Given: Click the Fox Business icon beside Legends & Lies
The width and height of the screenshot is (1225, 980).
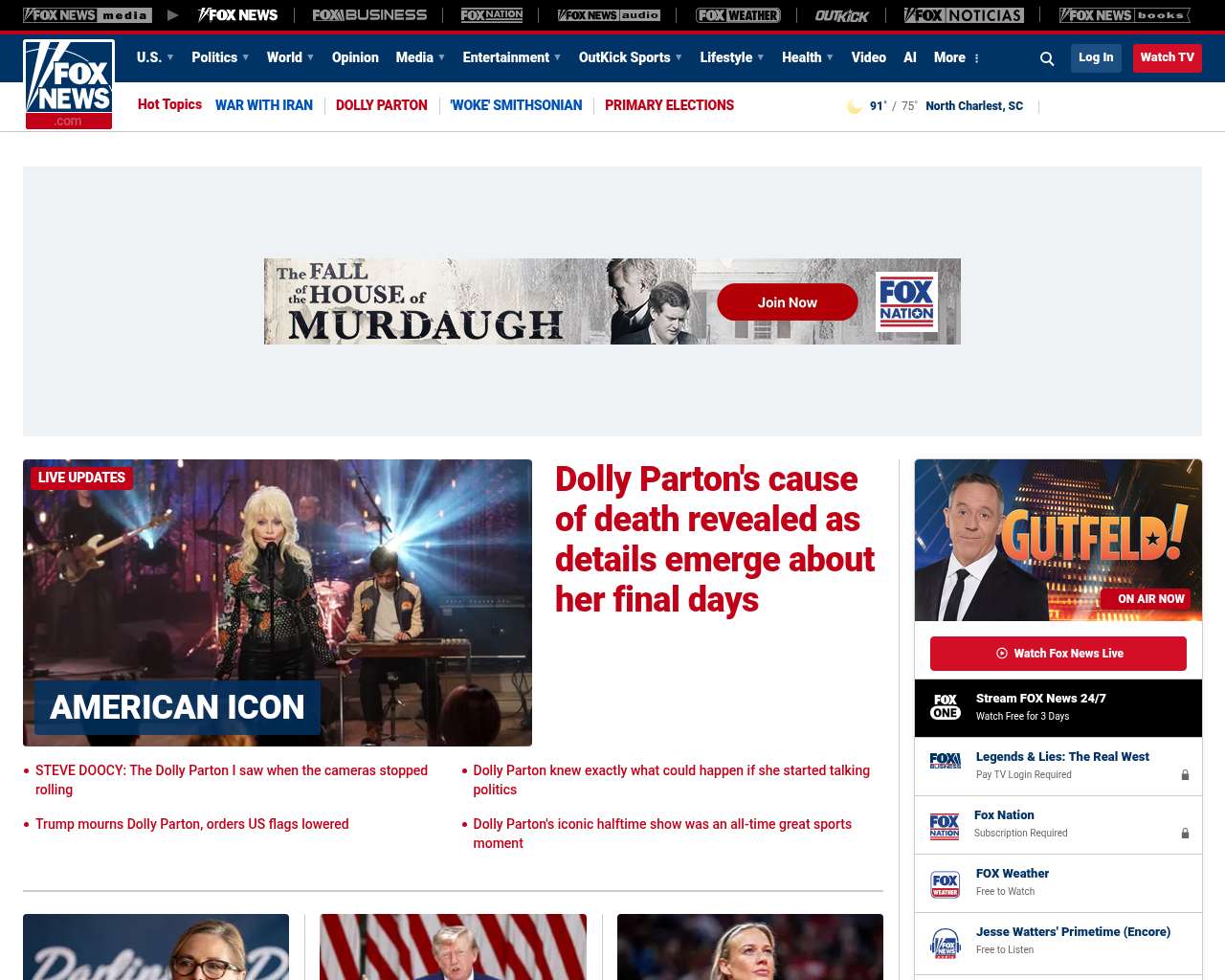Looking at the screenshot, I should coord(946,761).
